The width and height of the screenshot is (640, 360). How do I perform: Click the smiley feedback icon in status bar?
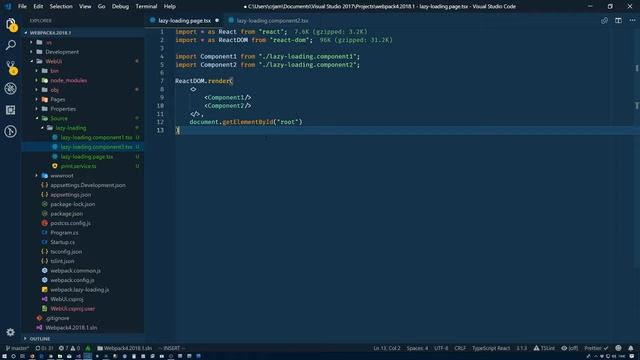pyautogui.click(x=618, y=348)
